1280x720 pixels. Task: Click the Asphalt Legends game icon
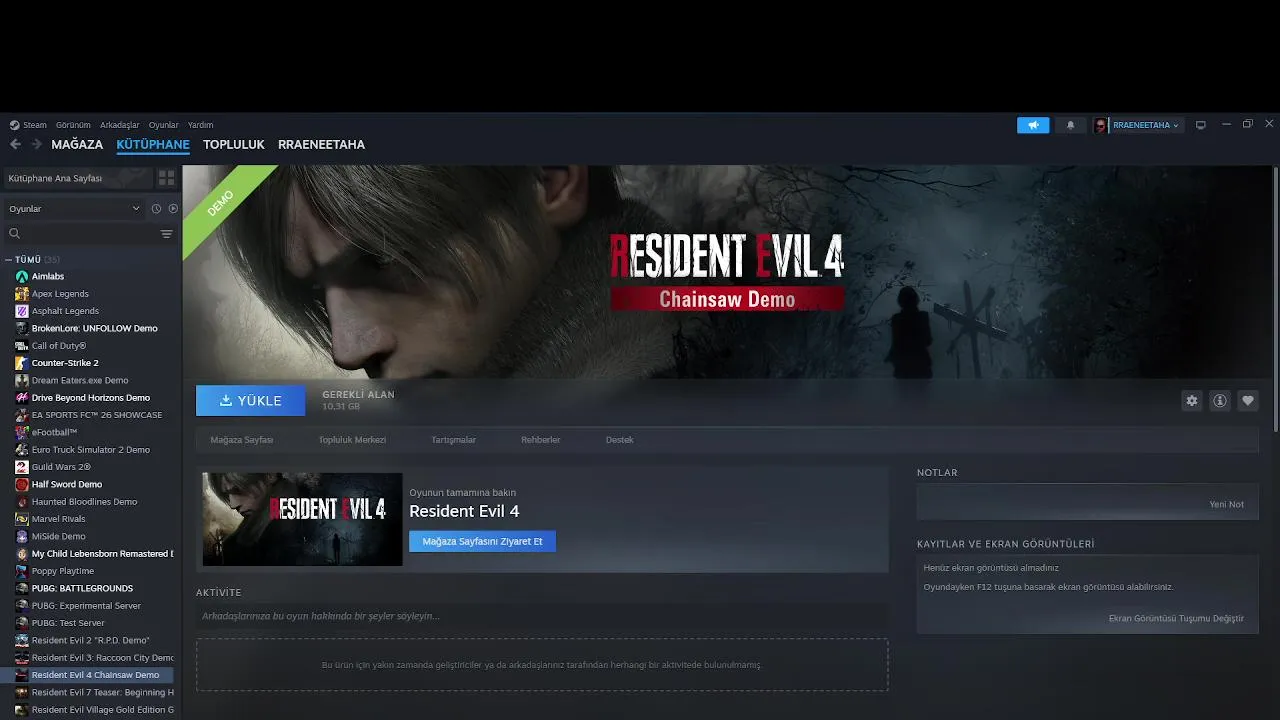tap(22, 311)
